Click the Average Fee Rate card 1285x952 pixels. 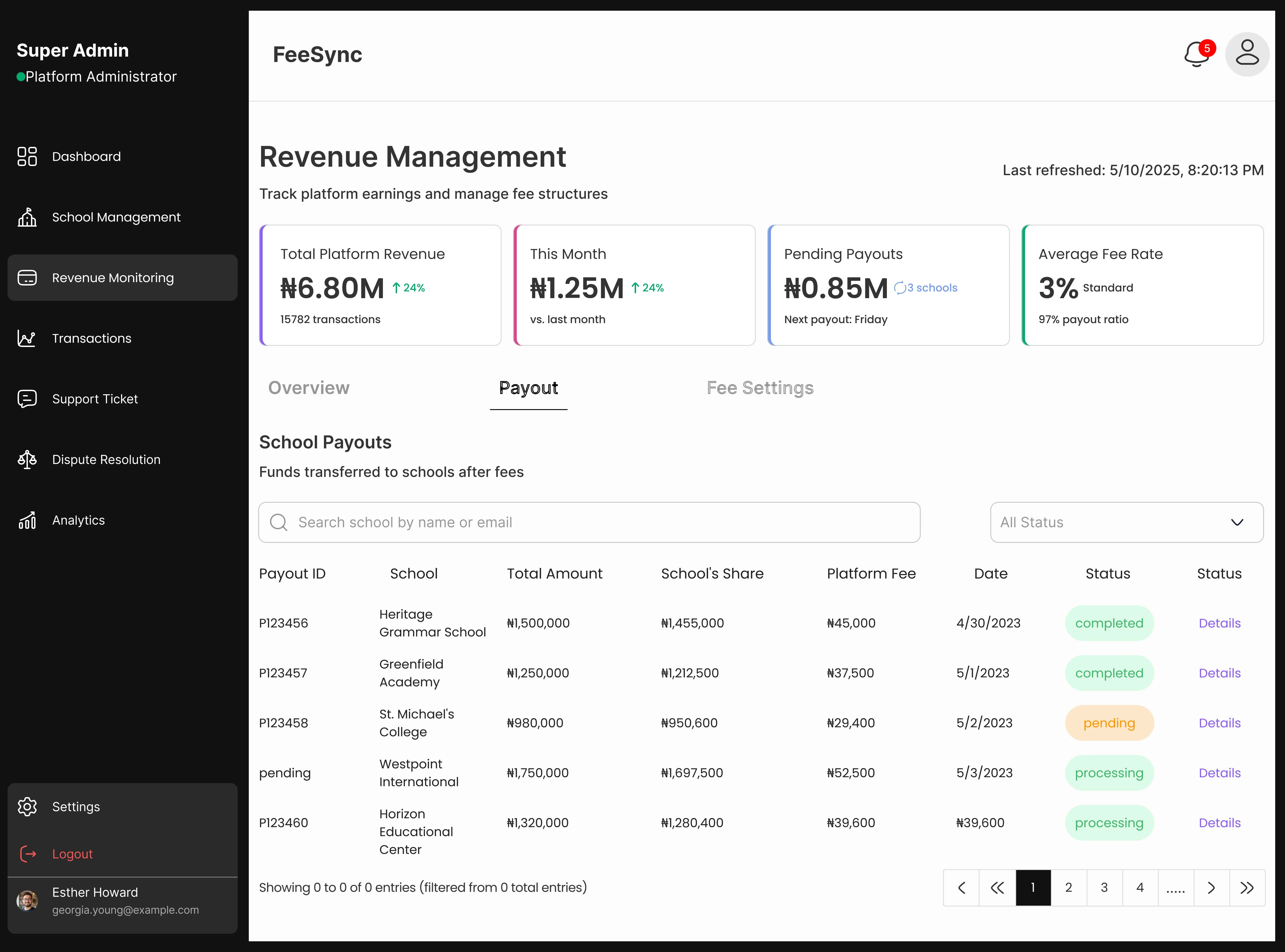1143,285
